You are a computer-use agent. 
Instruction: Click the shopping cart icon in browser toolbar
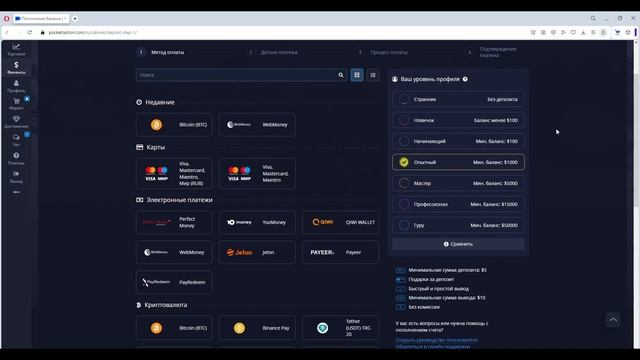click(617, 32)
